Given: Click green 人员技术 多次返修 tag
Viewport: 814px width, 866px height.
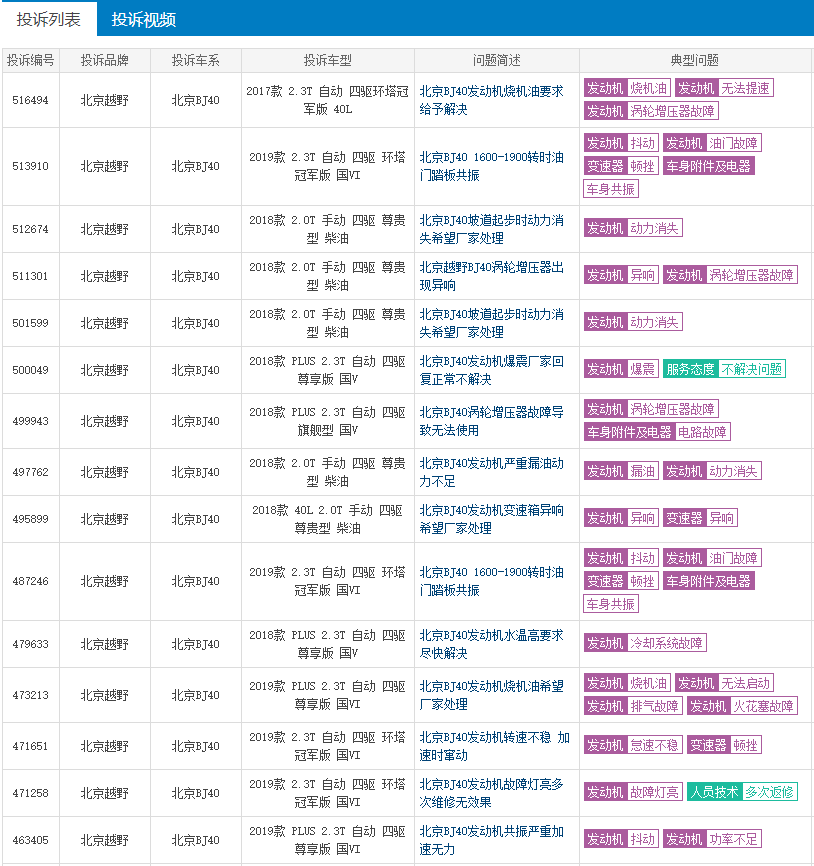Looking at the screenshot, I should coord(742,793).
